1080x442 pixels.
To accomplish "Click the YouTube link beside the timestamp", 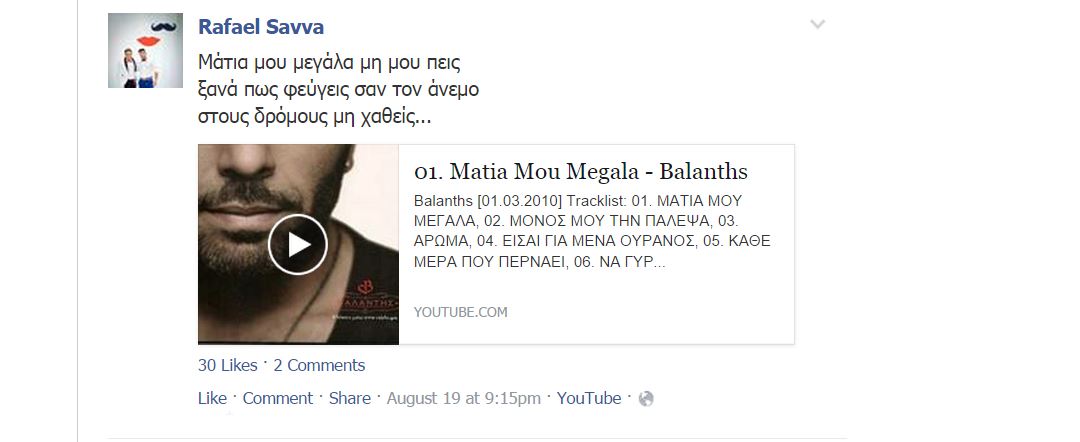I will pyautogui.click(x=589, y=398).
